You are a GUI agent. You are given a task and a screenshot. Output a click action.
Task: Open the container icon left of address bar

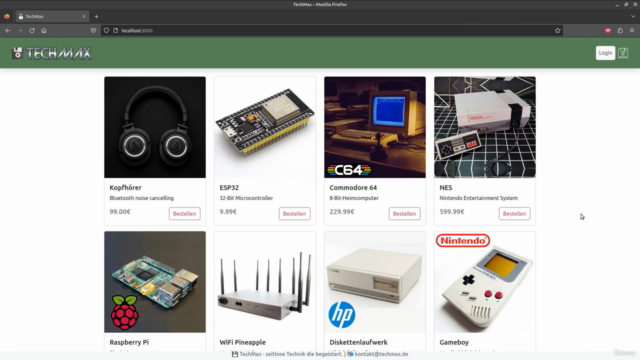[x=93, y=31]
